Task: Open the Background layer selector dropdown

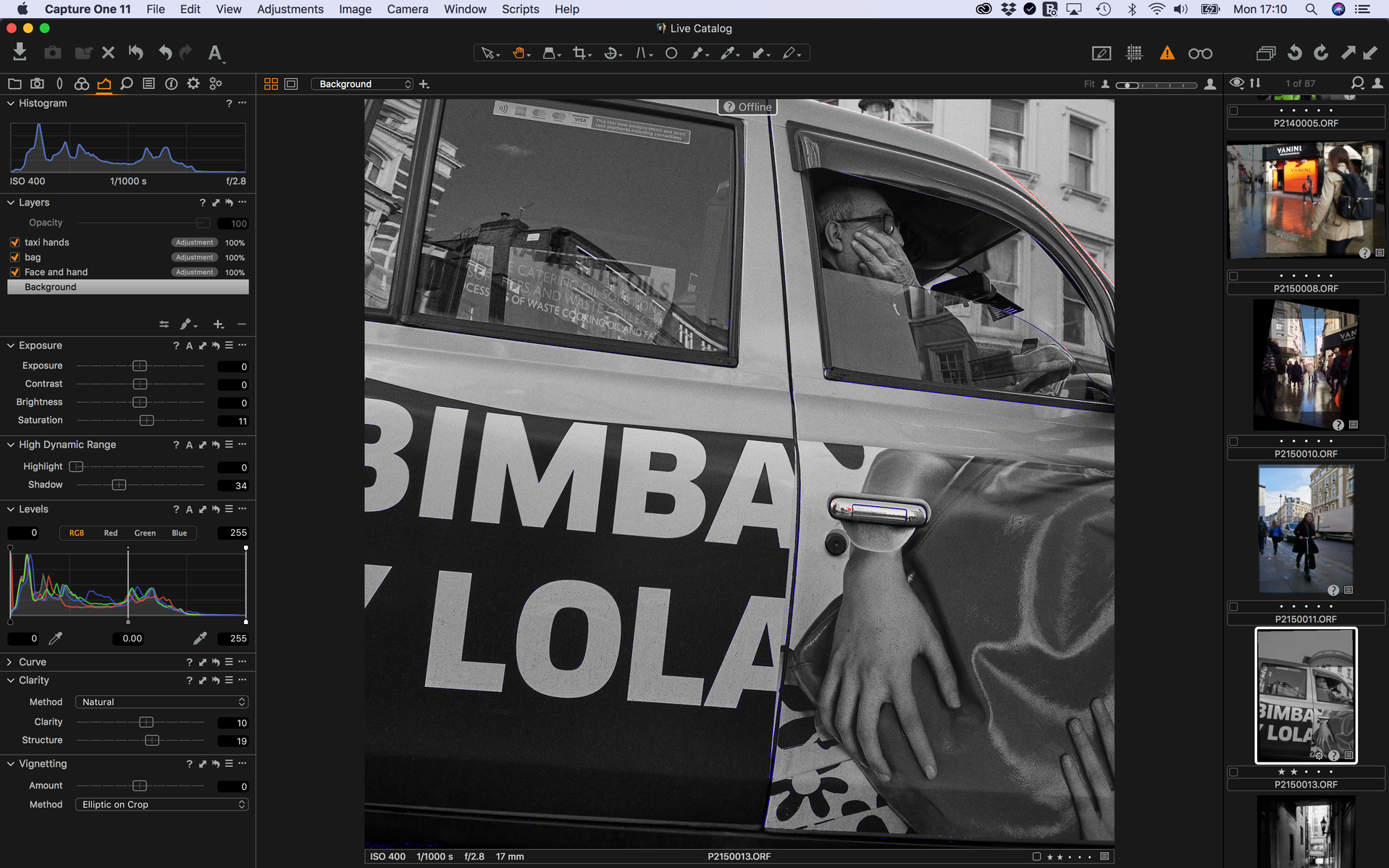Action: (x=363, y=84)
